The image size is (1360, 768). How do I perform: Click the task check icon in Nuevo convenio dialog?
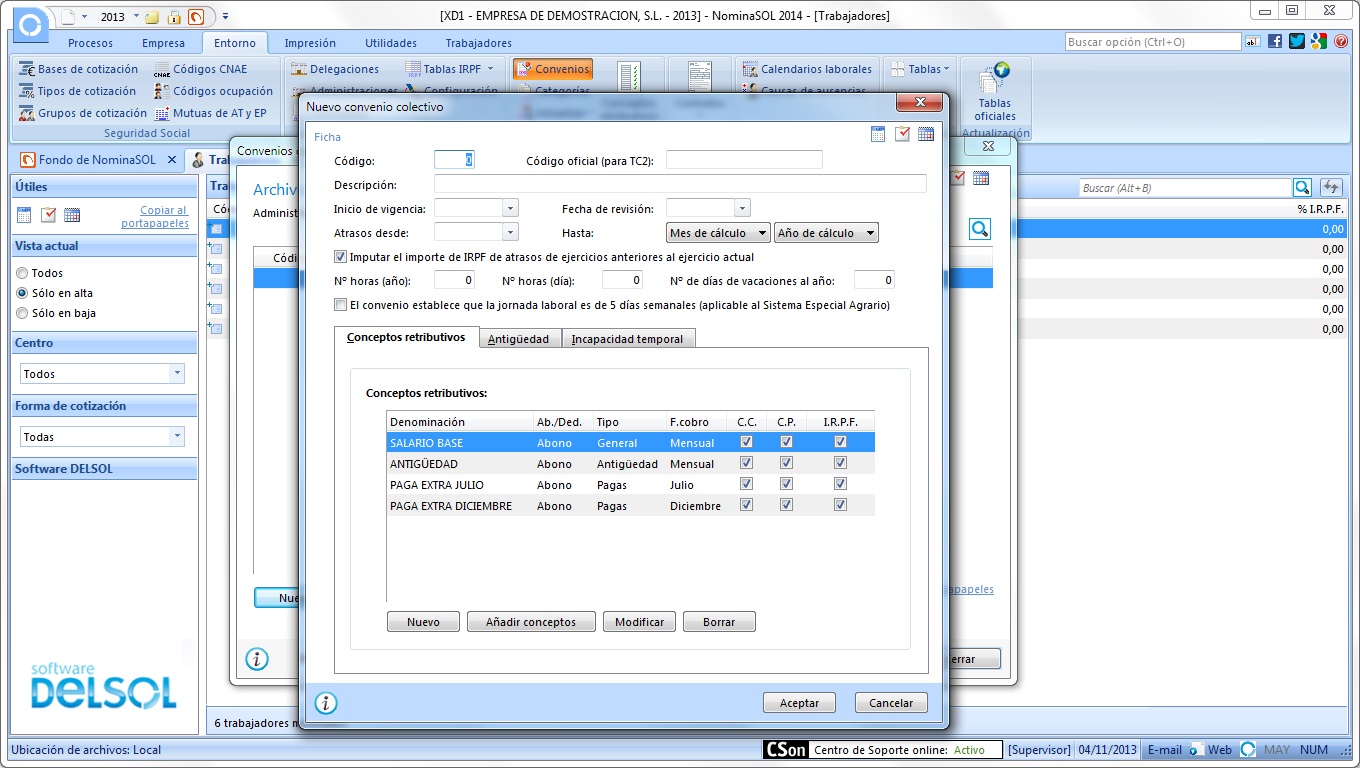(x=902, y=134)
